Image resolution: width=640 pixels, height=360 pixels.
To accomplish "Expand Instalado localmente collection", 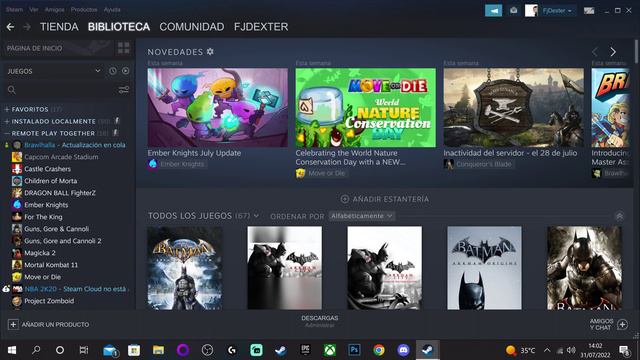I will point(7,121).
